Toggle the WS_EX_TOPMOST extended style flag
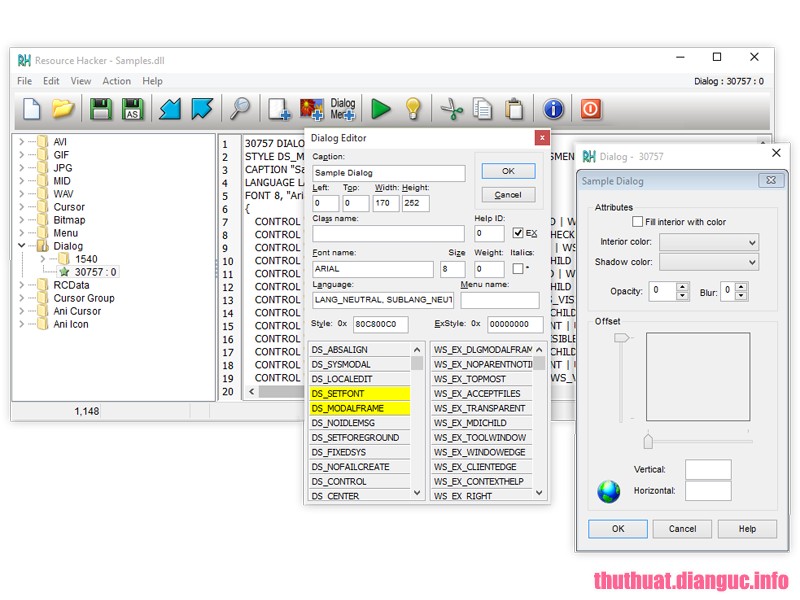Viewport: 800px width, 600px height. (x=482, y=379)
